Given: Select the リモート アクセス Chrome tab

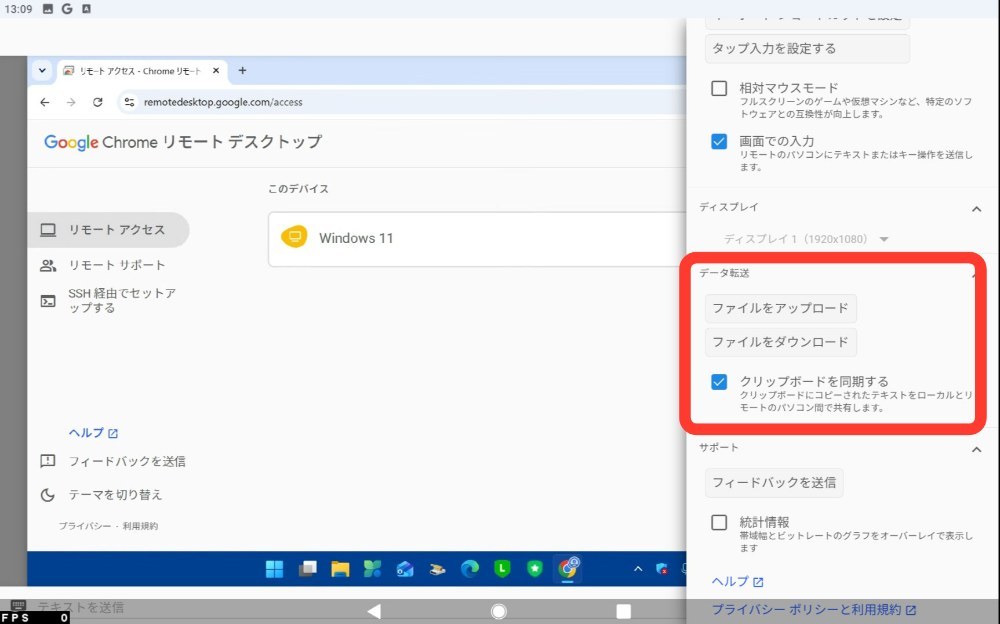Looking at the screenshot, I should click(142, 71).
